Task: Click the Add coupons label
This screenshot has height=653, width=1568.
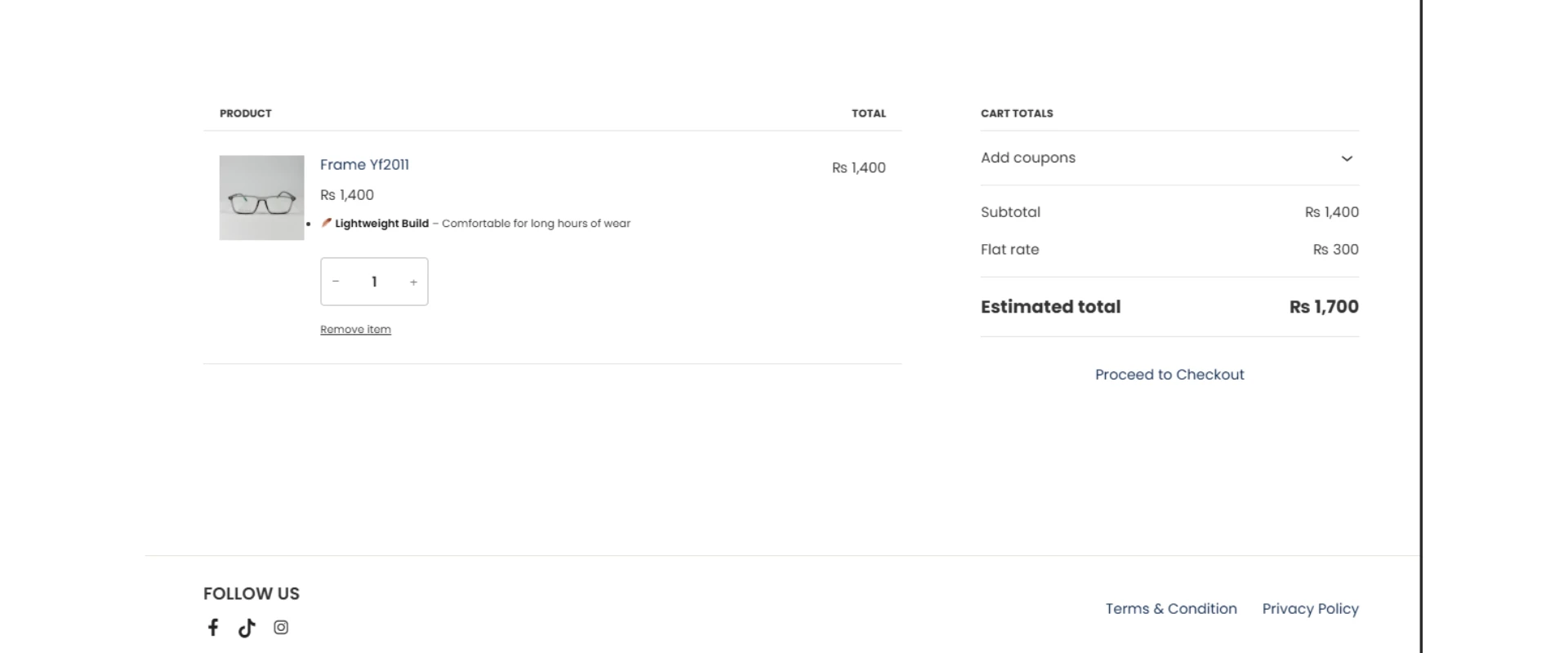Action: pyautogui.click(x=1028, y=158)
